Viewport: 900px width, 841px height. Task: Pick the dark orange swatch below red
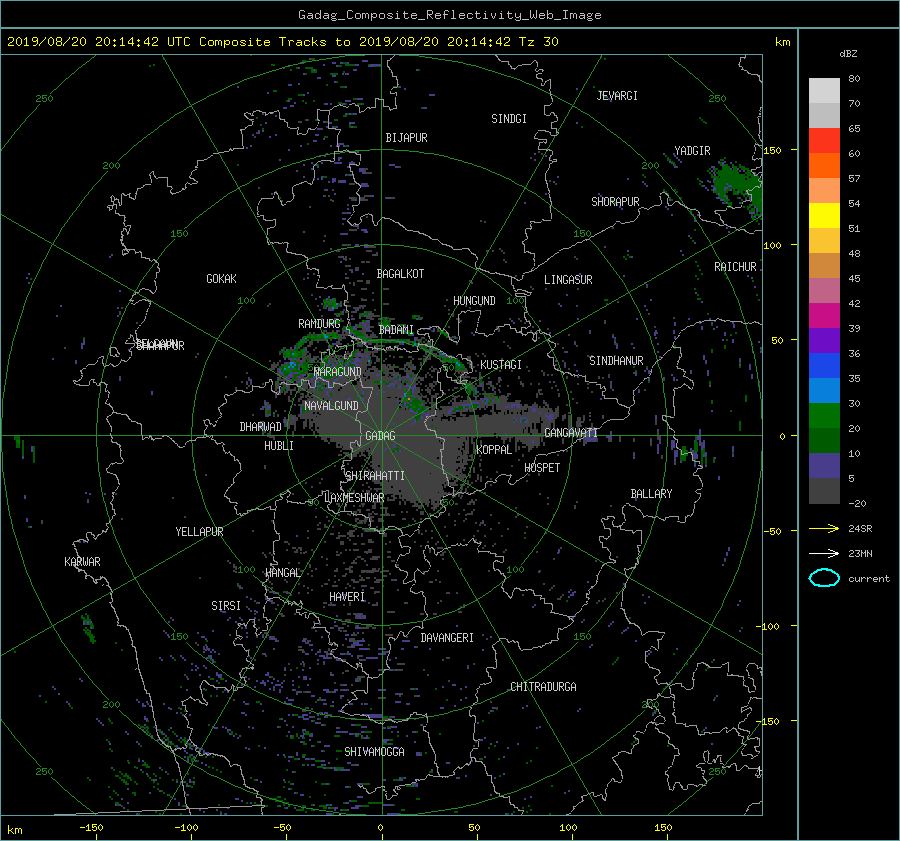click(824, 166)
